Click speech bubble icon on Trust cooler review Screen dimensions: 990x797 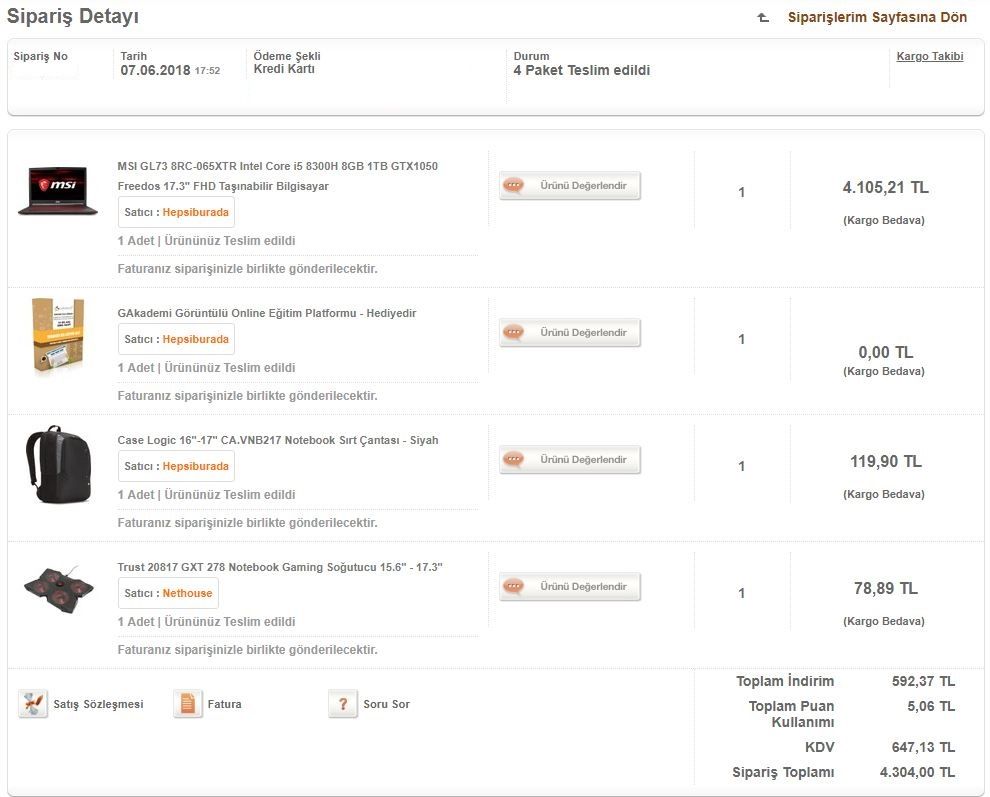coord(514,587)
